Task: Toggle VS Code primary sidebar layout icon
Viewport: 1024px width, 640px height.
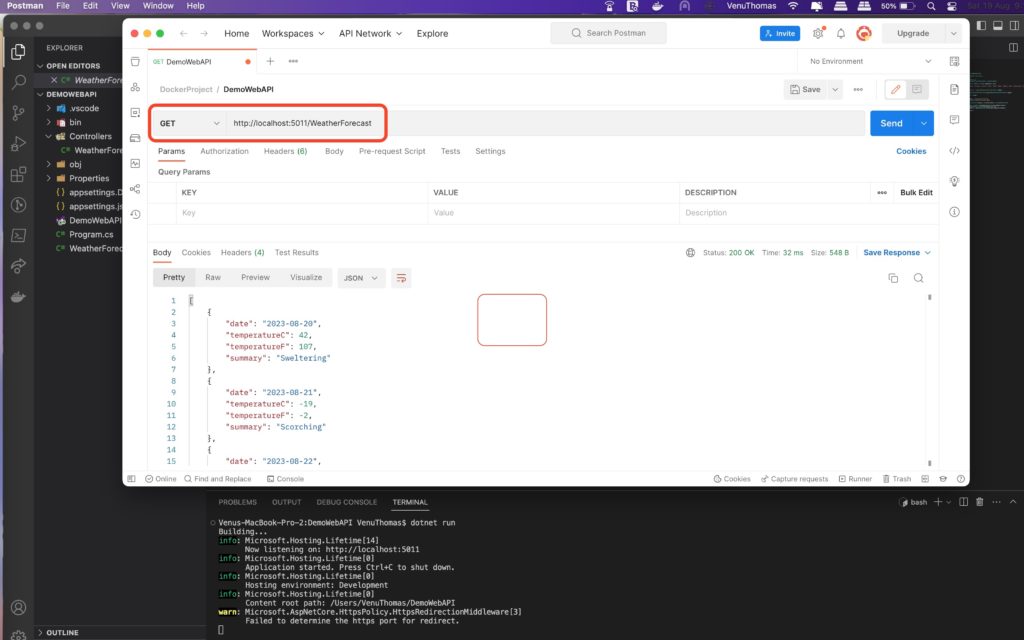Action: pyautogui.click(x=981, y=25)
